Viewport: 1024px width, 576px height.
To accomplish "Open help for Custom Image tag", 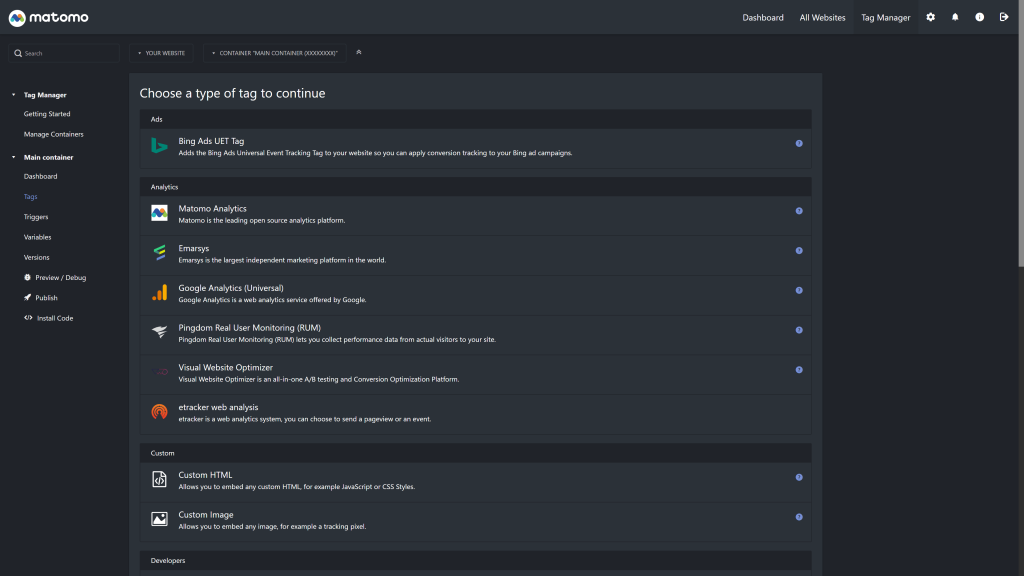I will pos(799,517).
